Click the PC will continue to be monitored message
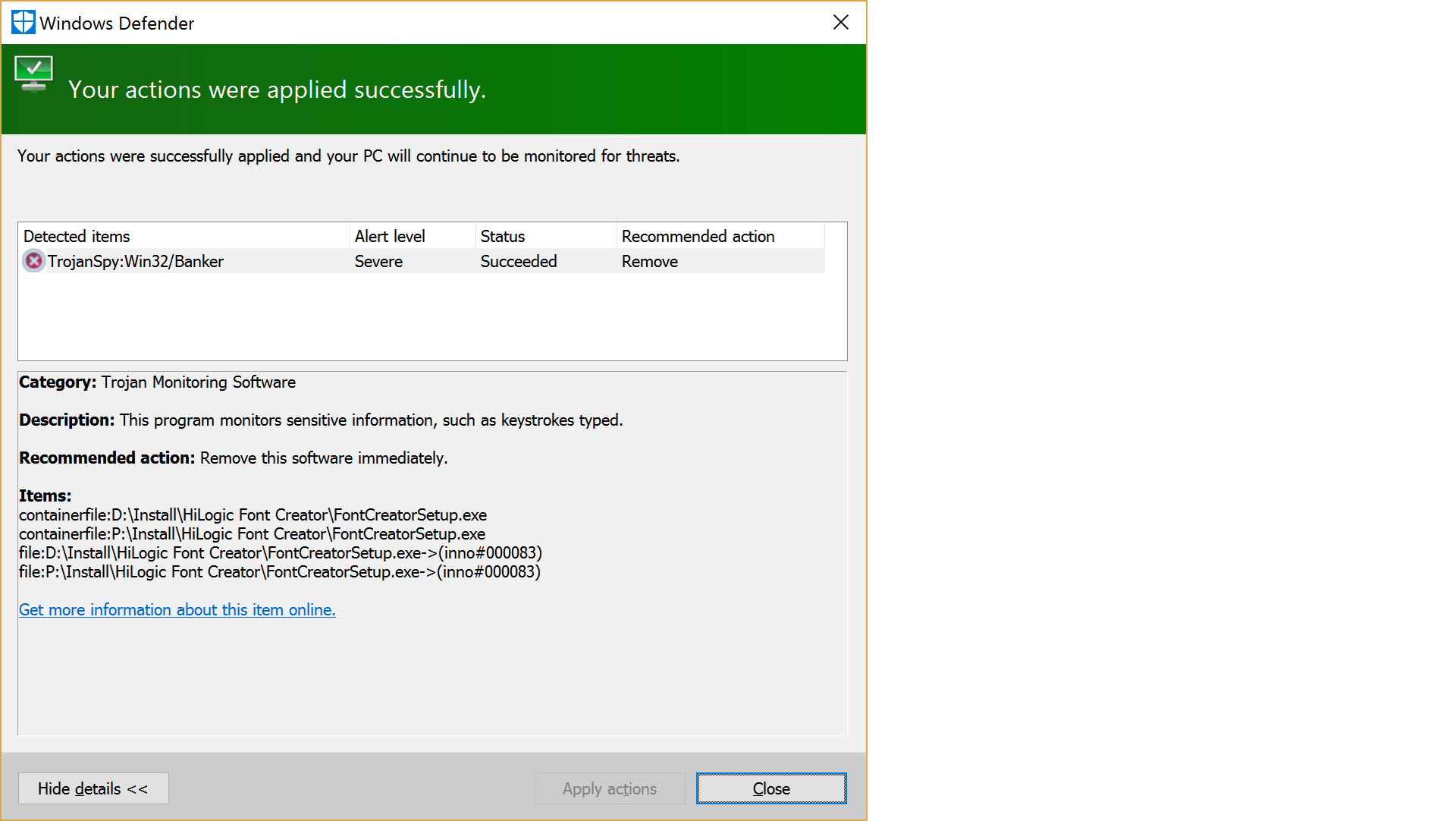The height and width of the screenshot is (821, 1456). (x=349, y=156)
